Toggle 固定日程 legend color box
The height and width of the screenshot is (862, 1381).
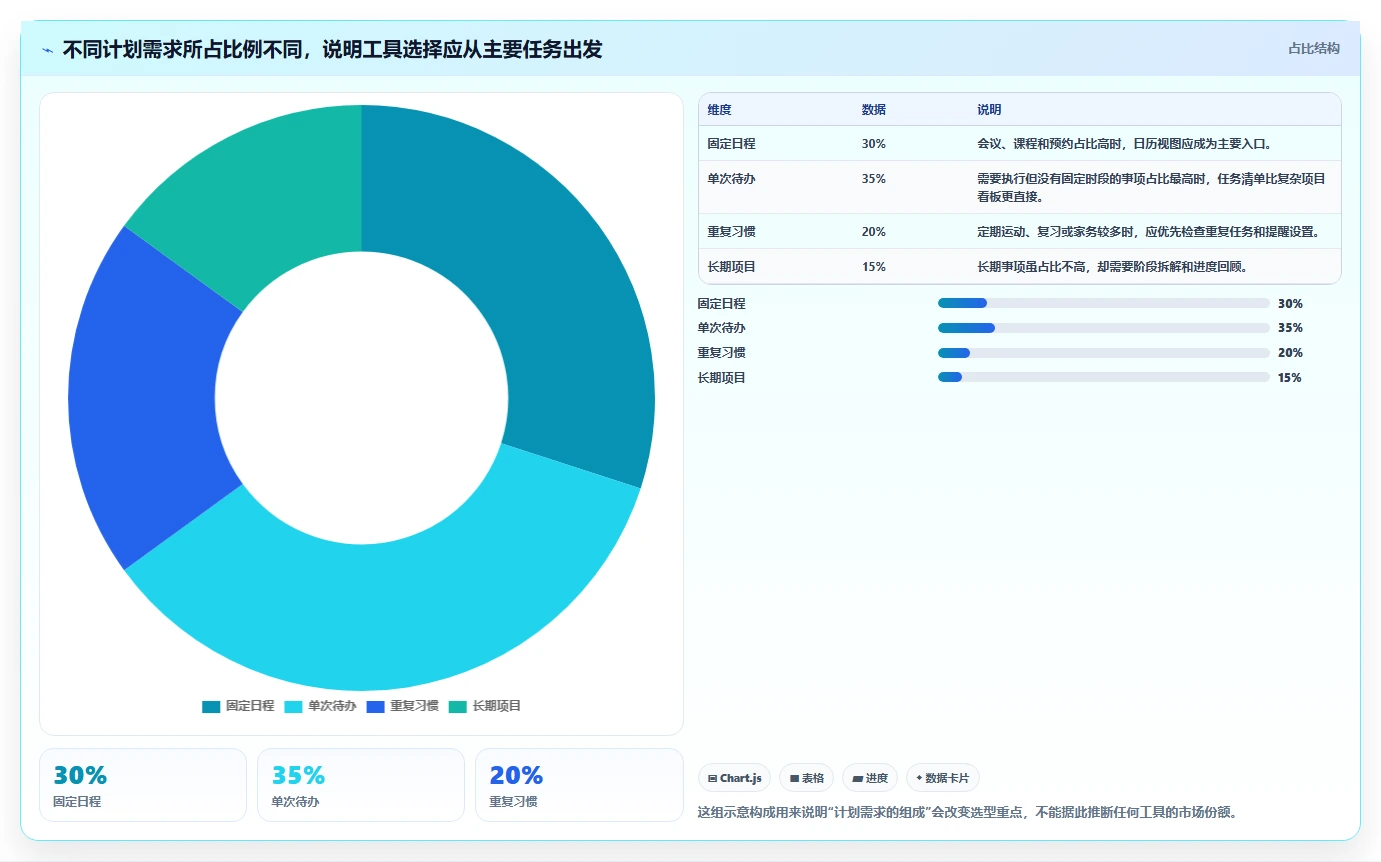[211, 706]
